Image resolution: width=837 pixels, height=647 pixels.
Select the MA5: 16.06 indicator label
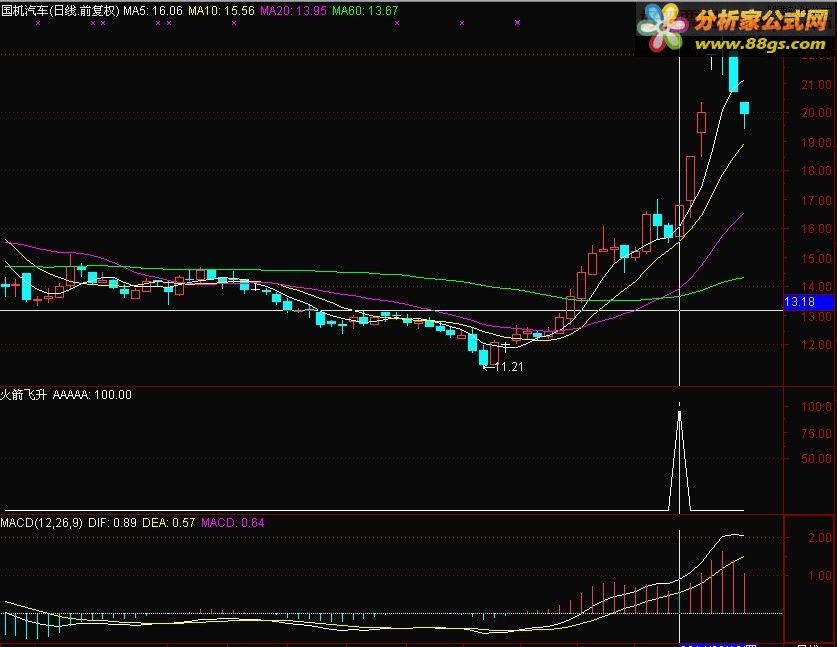tap(153, 11)
